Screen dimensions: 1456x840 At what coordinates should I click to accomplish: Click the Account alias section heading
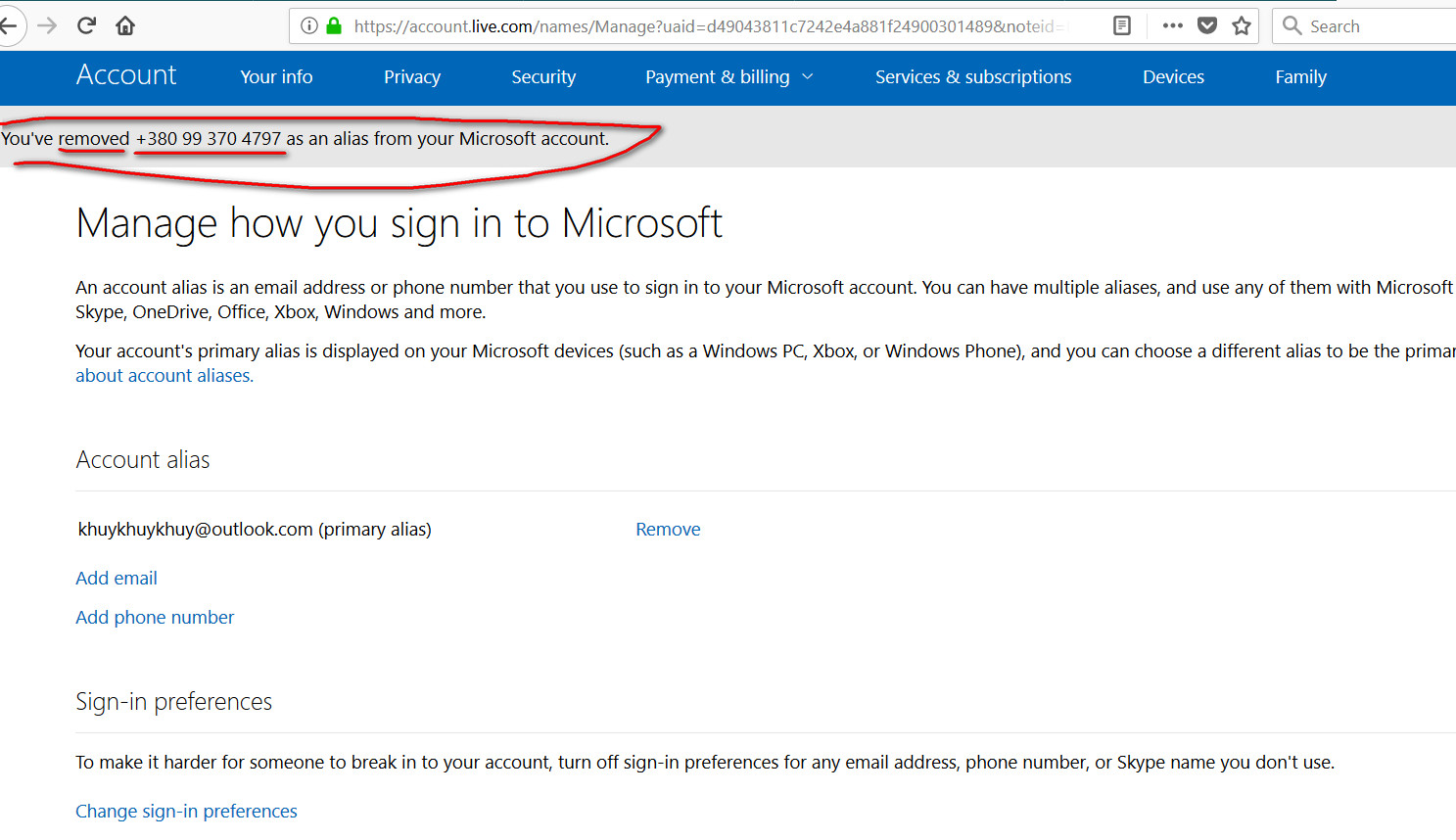(143, 459)
